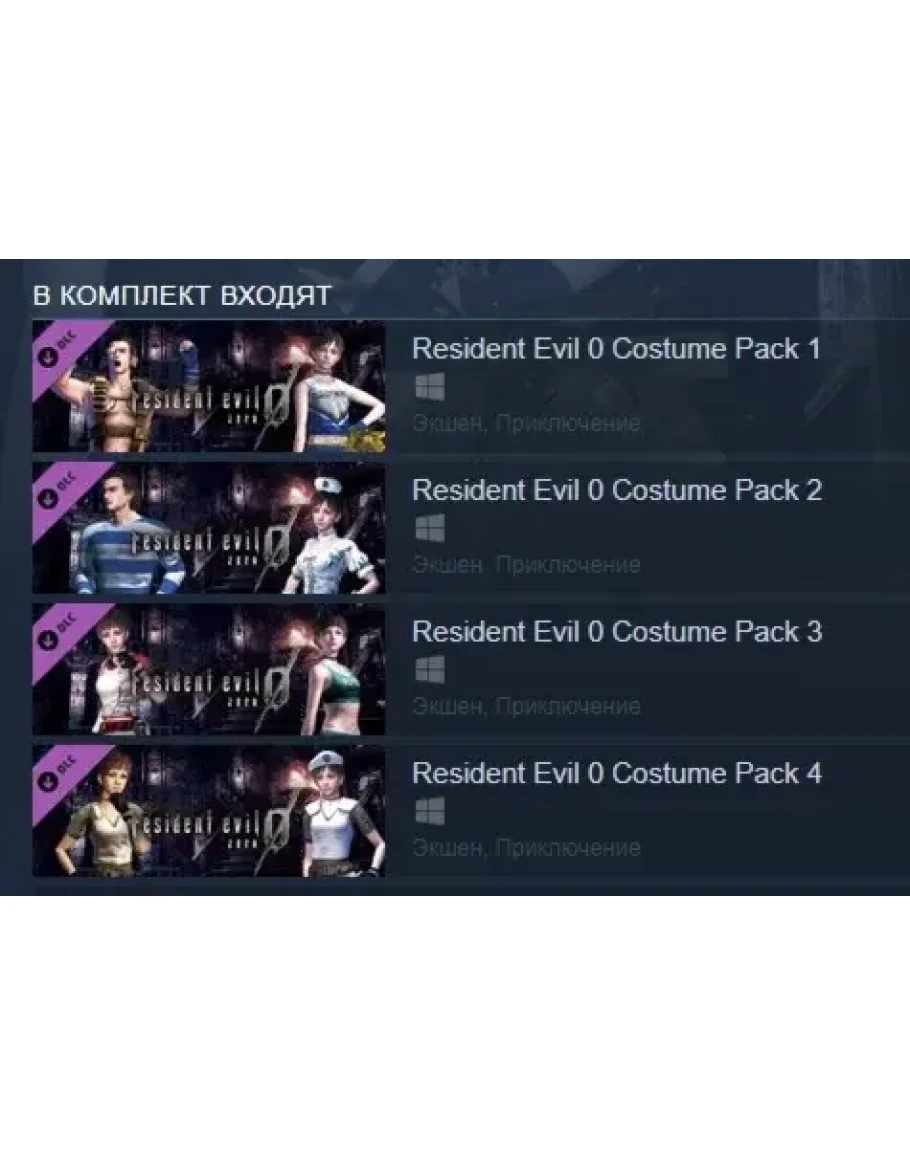The width and height of the screenshot is (910, 1155).
Task: Click purple DLC badge on Costume Pack 1 banner
Action: click(x=59, y=348)
